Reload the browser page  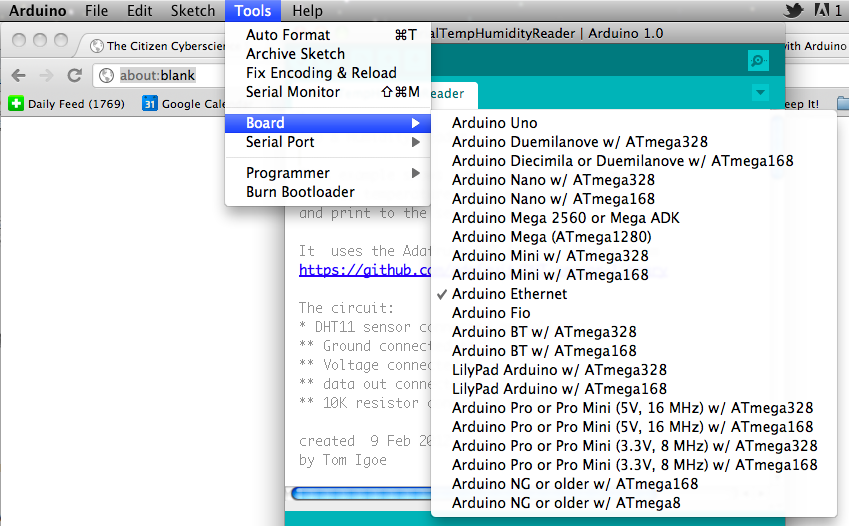tap(75, 75)
